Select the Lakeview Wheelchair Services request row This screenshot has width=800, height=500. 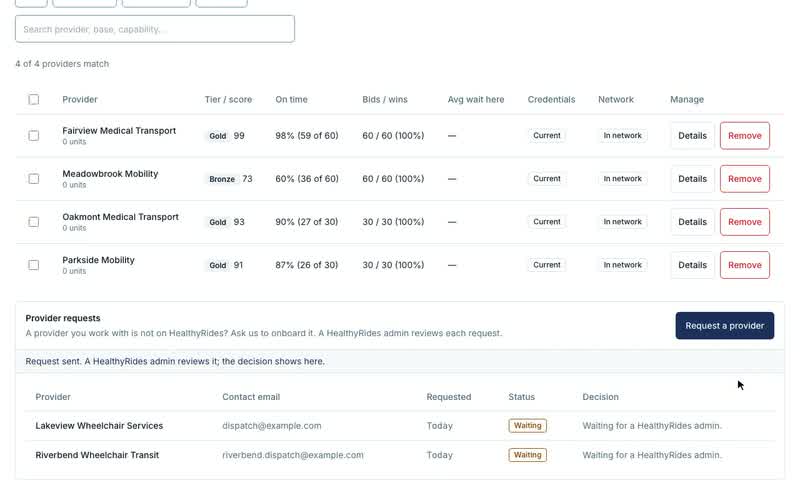pyautogui.click(x=400, y=426)
